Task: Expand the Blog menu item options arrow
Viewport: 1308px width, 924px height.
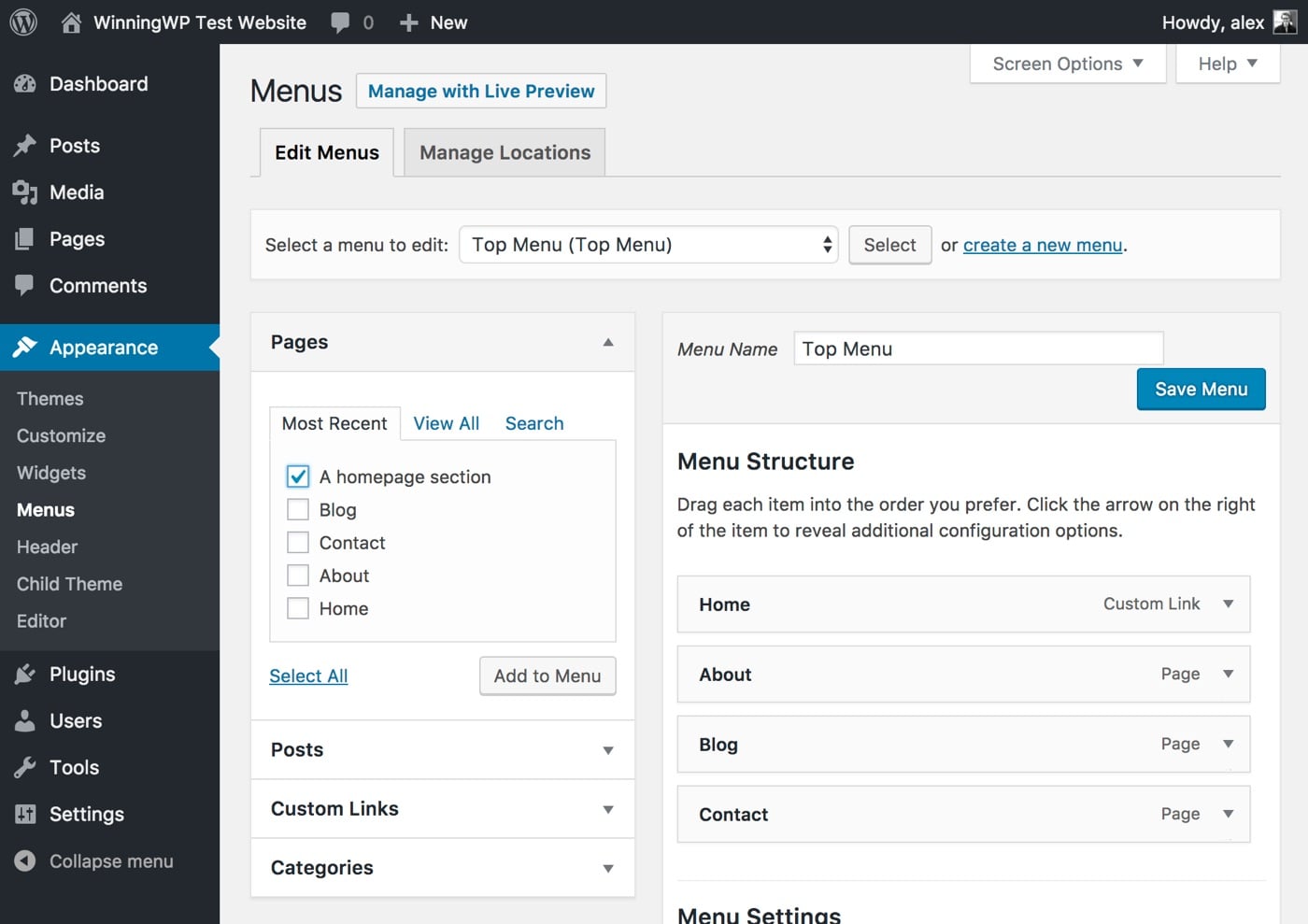Action: pyautogui.click(x=1229, y=745)
